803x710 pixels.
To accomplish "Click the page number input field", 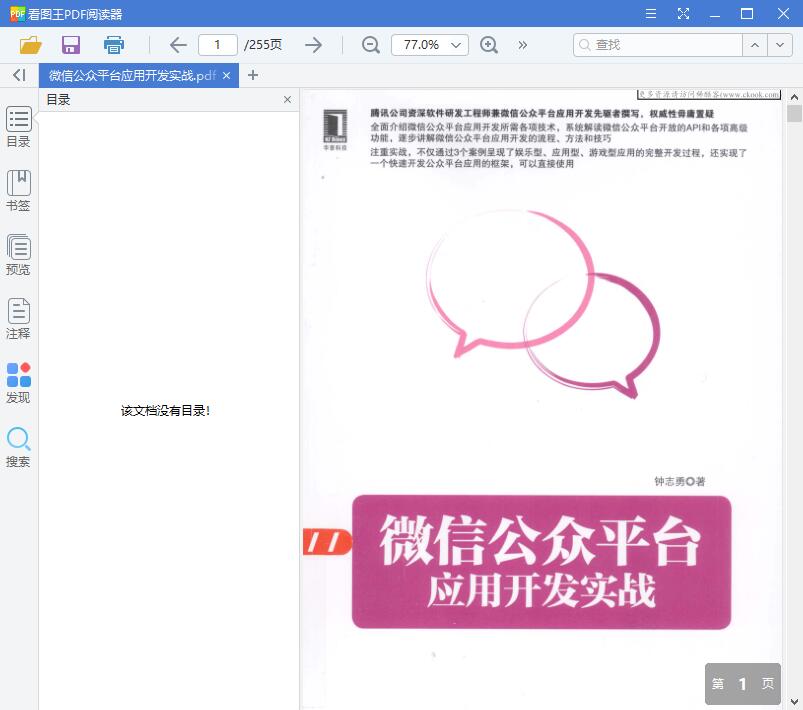I will click(218, 45).
